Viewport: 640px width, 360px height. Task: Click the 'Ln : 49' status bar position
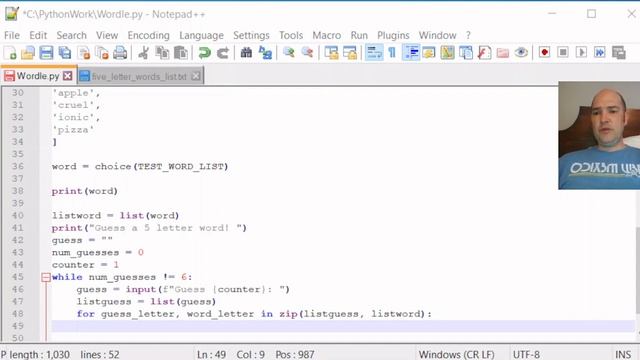point(211,354)
